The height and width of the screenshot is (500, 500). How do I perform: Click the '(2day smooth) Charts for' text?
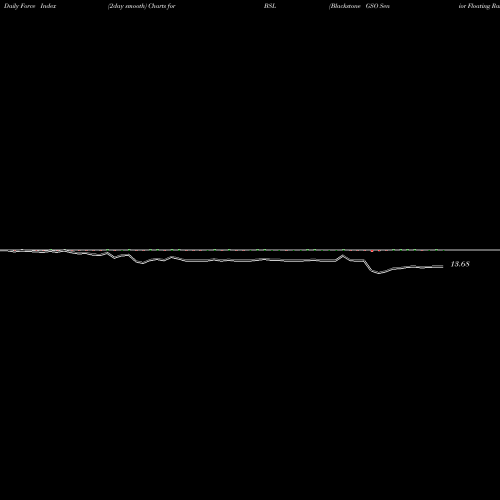[142, 6]
